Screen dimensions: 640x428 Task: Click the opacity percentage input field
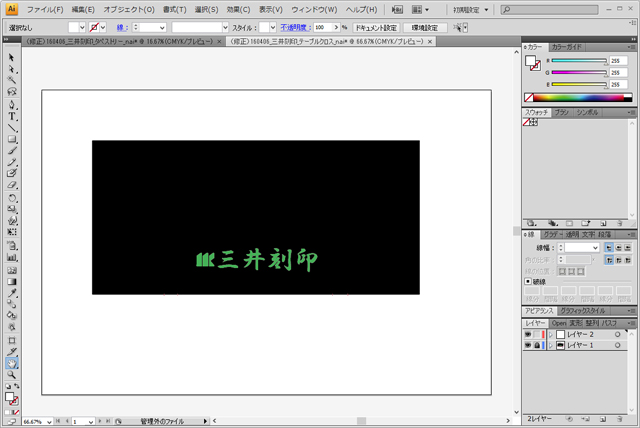click(323, 27)
